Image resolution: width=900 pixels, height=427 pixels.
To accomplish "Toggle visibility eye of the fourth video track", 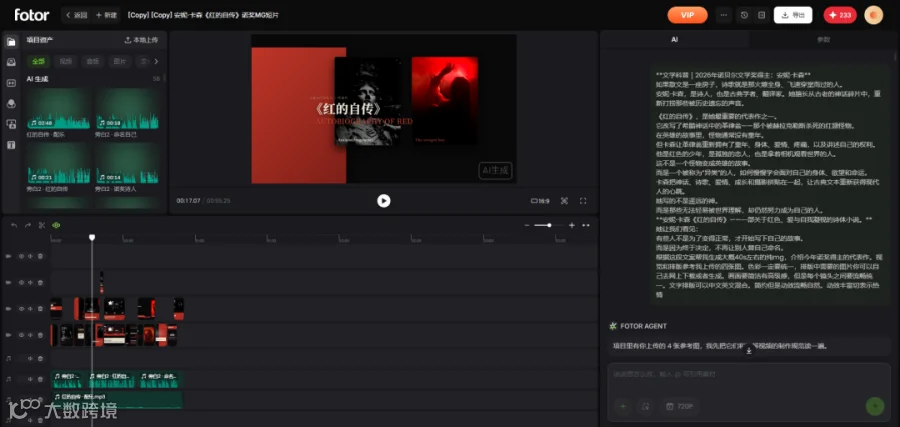I will pos(21,335).
